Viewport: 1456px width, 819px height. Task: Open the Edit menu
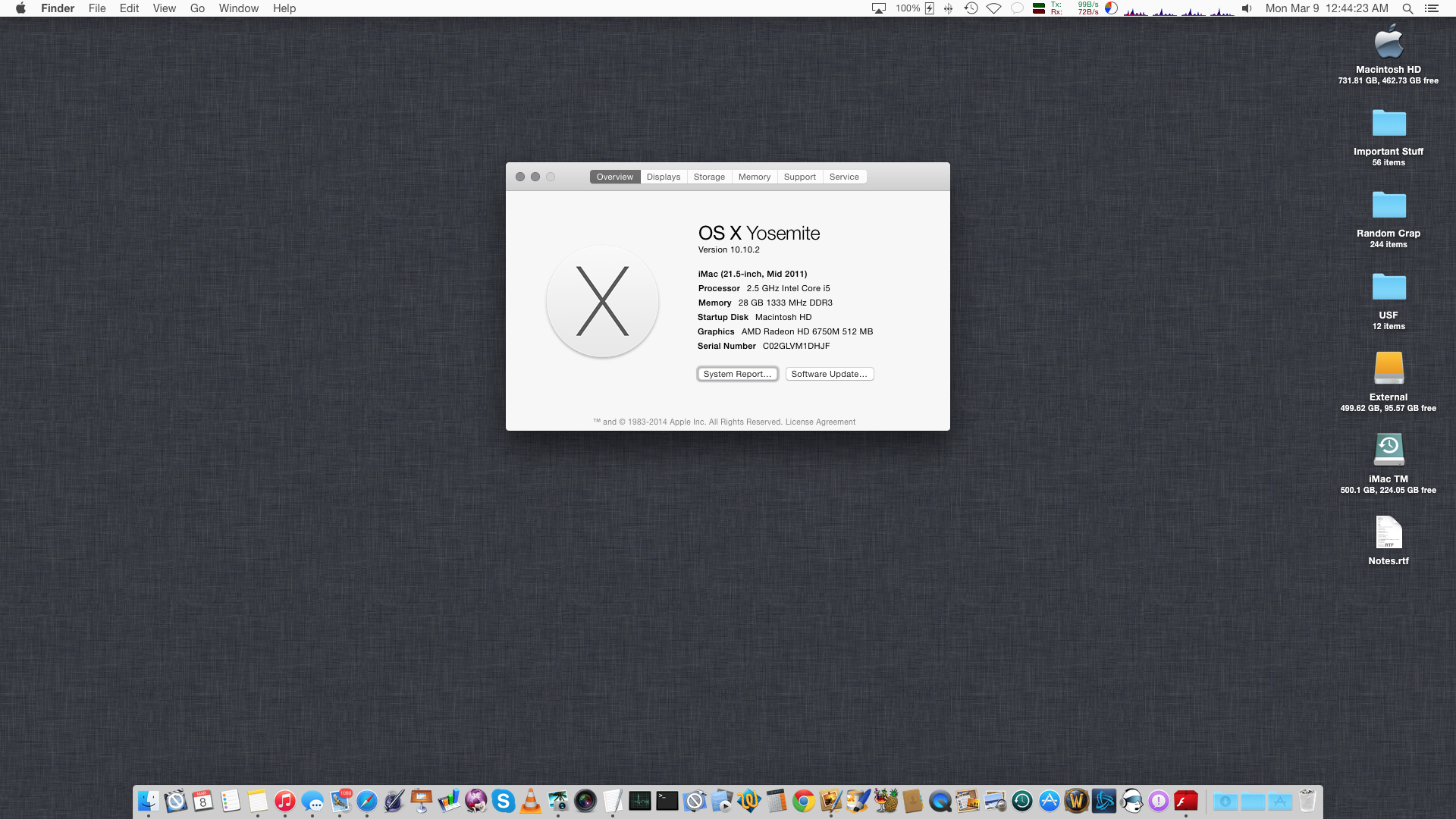[129, 8]
